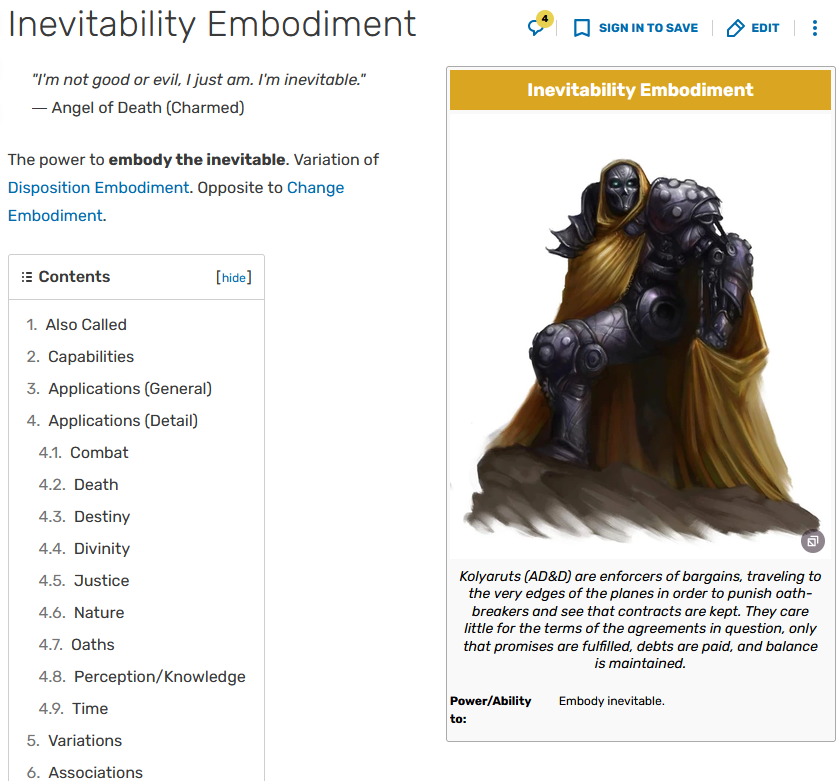The image size is (837, 781).
Task: Follow the Disposition Embodiment link
Action: (98, 188)
